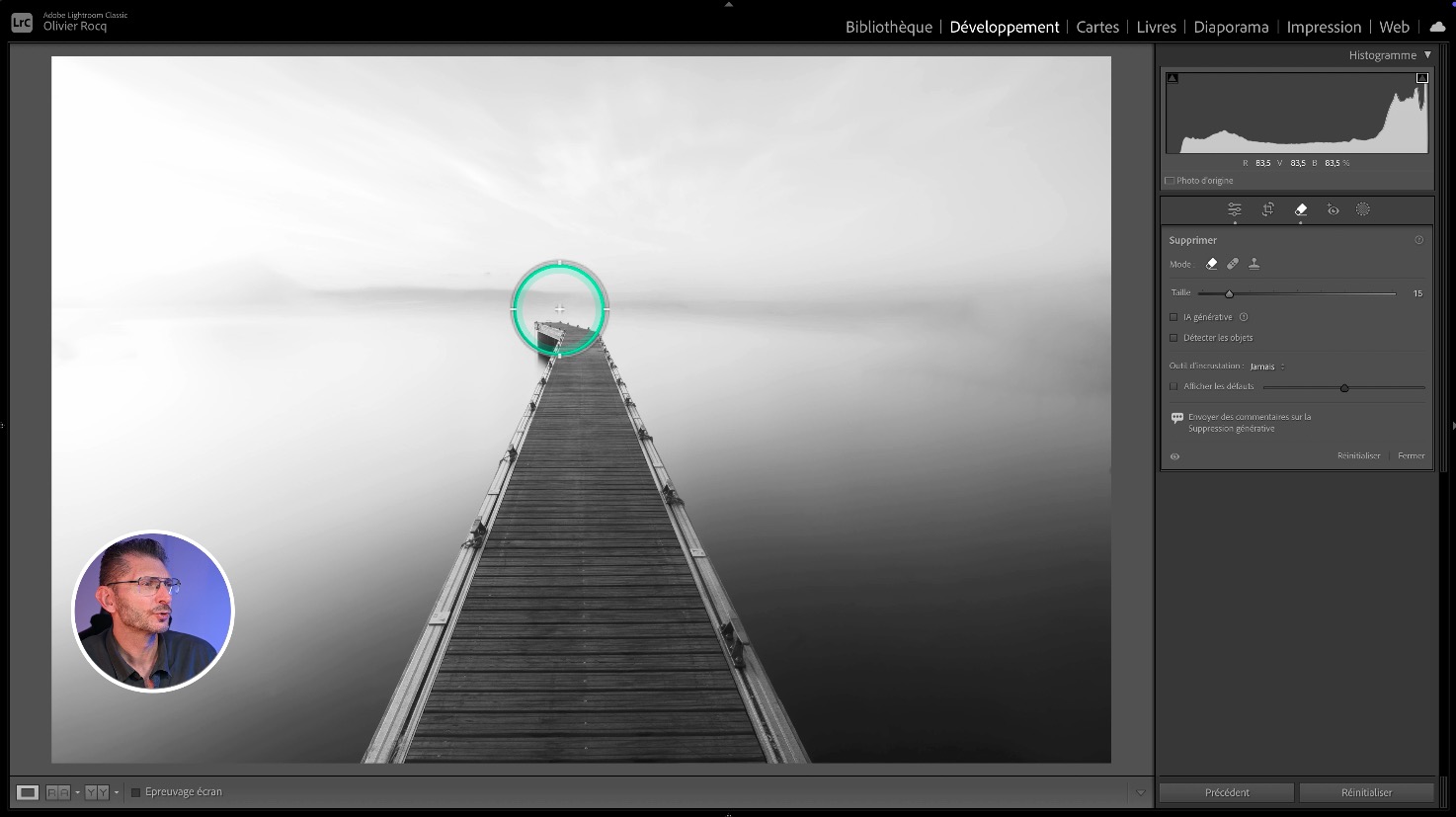Switch to the Bibliothèque module
Screen dimensions: 1456x817
point(888,27)
